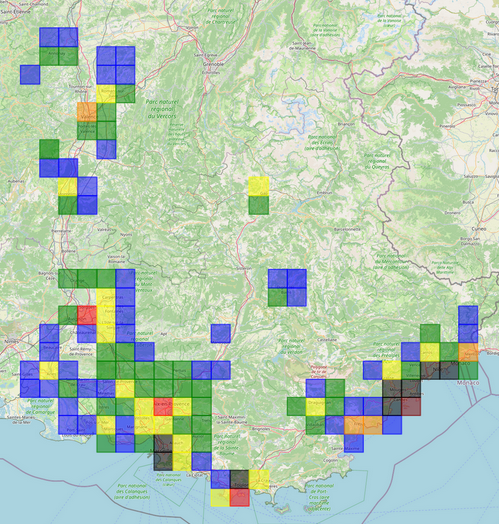Click the green square over Annonay
The height and width of the screenshot is (524, 499).
49,56
